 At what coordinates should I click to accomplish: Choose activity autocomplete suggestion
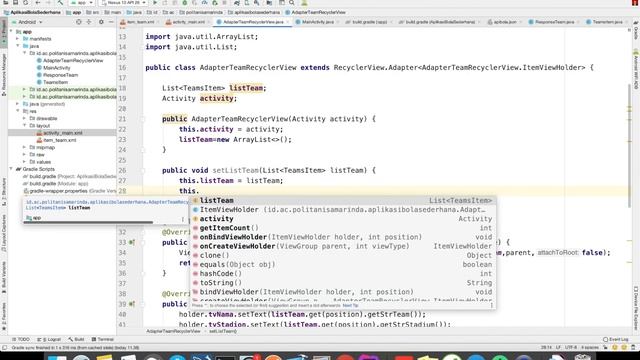(343, 219)
